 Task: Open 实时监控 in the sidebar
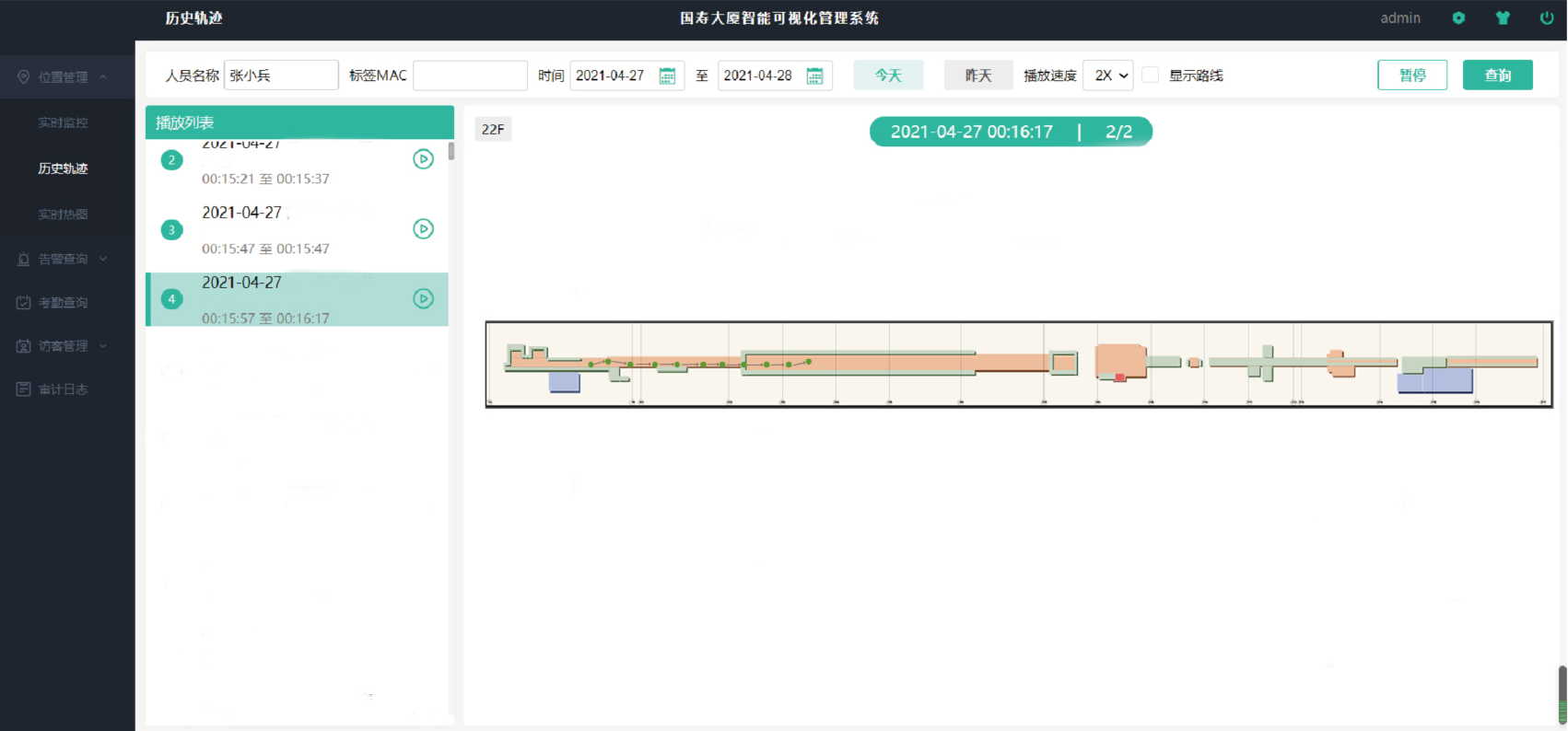63,122
